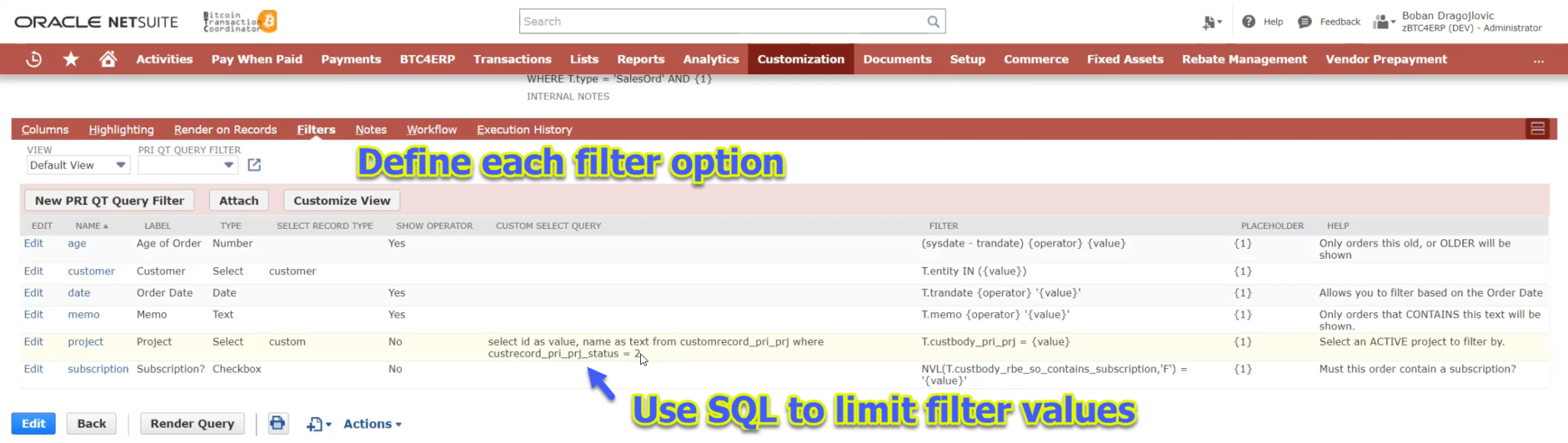
Task: Open the subscription filter name link
Action: coord(98,369)
